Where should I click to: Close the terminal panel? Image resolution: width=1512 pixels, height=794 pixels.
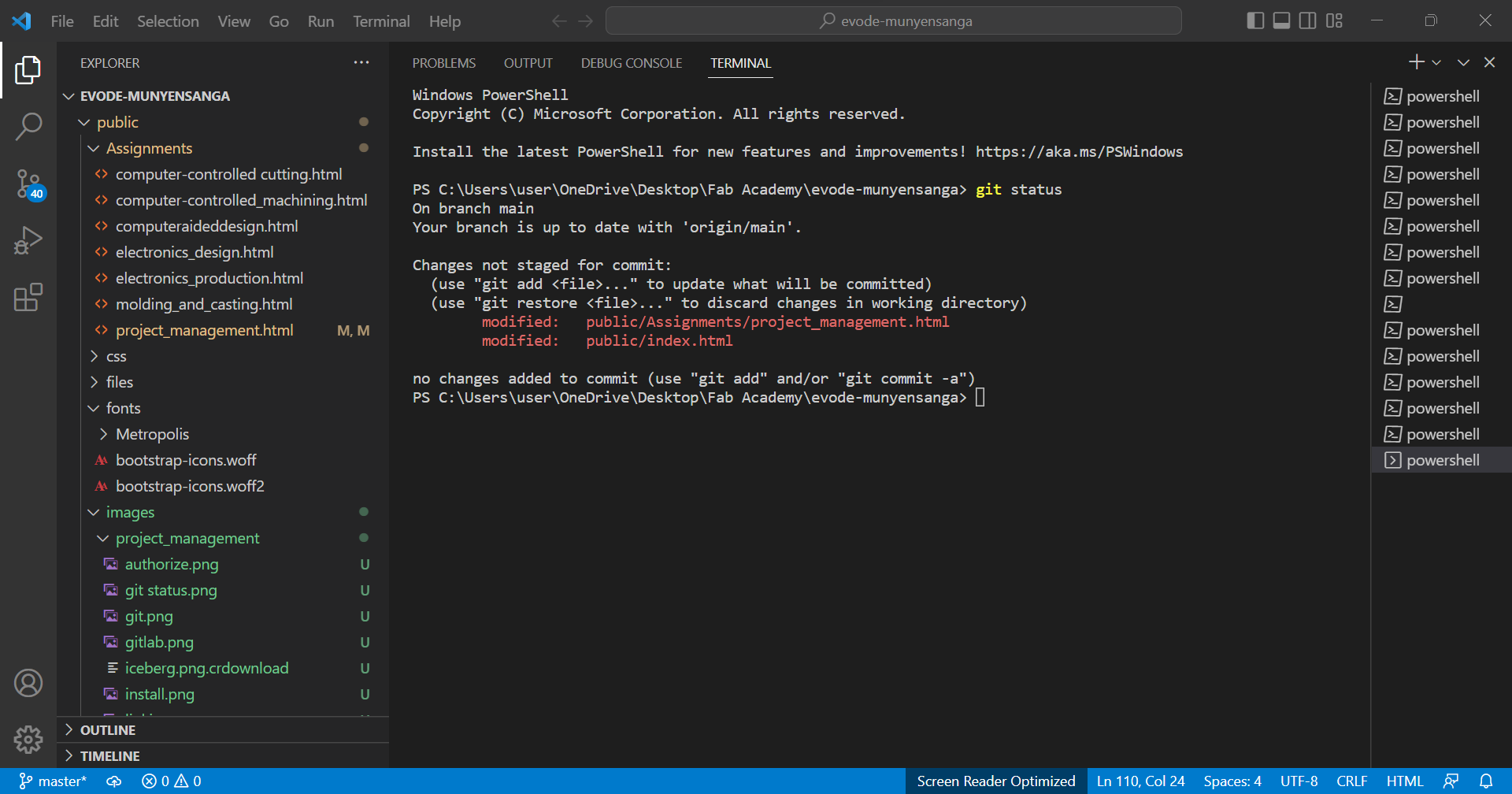1489,62
